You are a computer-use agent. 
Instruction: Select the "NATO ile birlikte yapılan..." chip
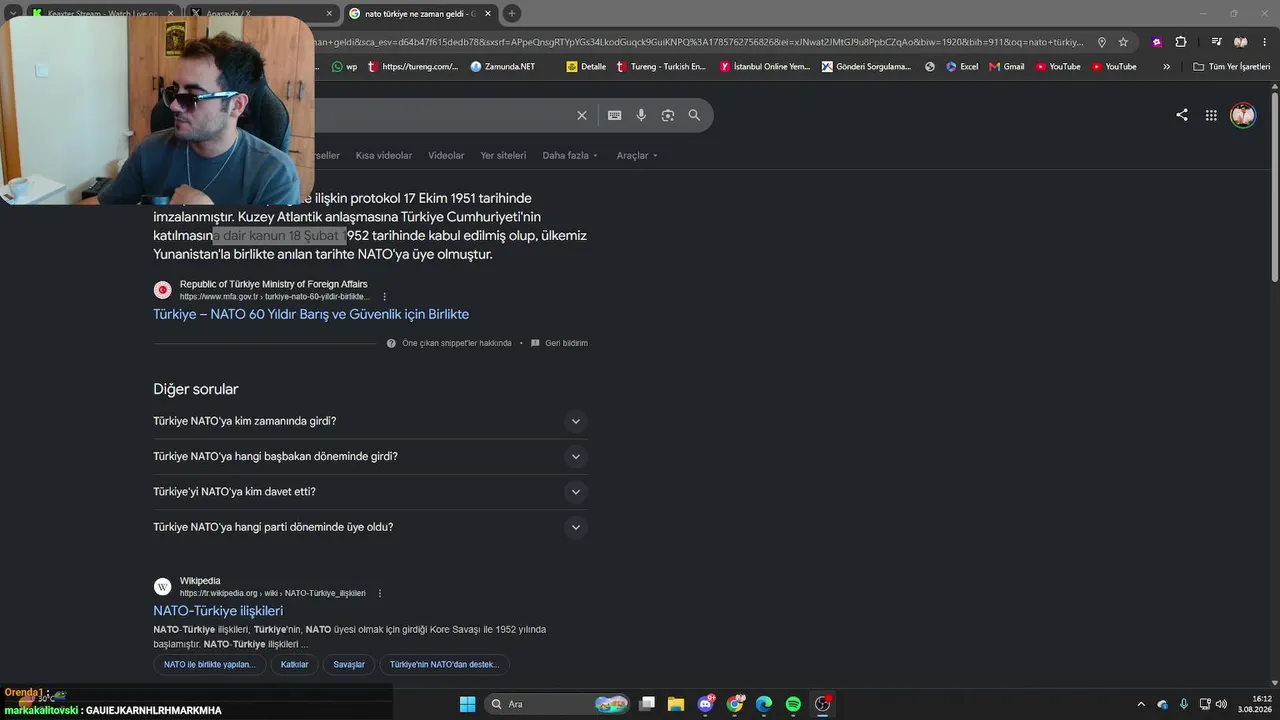pyautogui.click(x=210, y=664)
